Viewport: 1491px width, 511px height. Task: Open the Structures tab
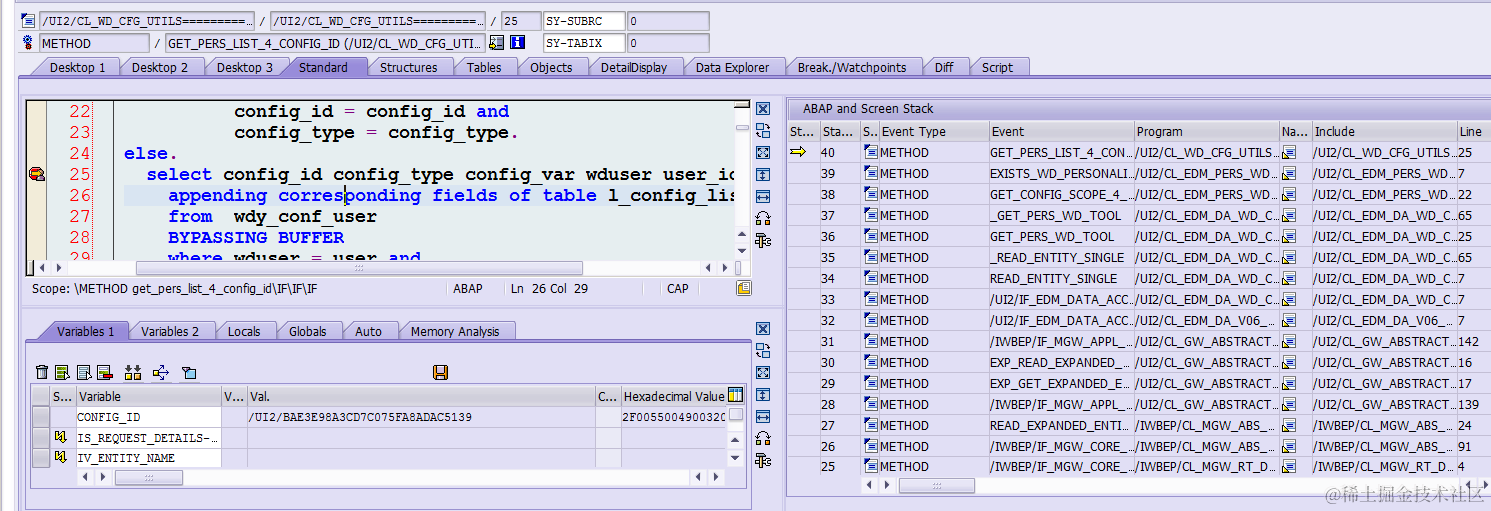[x=408, y=67]
